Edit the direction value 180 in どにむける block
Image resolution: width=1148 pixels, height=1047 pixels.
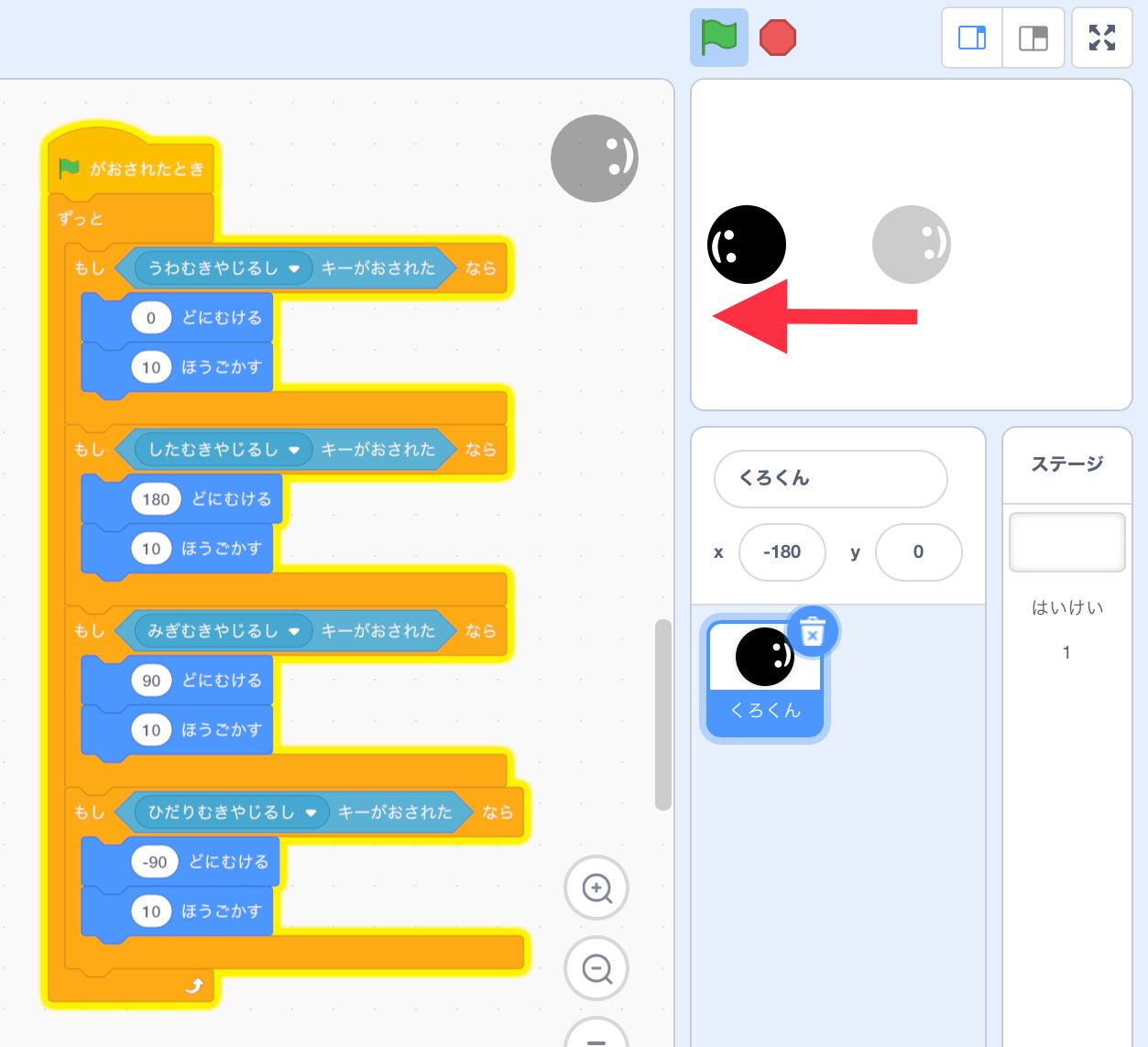pos(156,499)
